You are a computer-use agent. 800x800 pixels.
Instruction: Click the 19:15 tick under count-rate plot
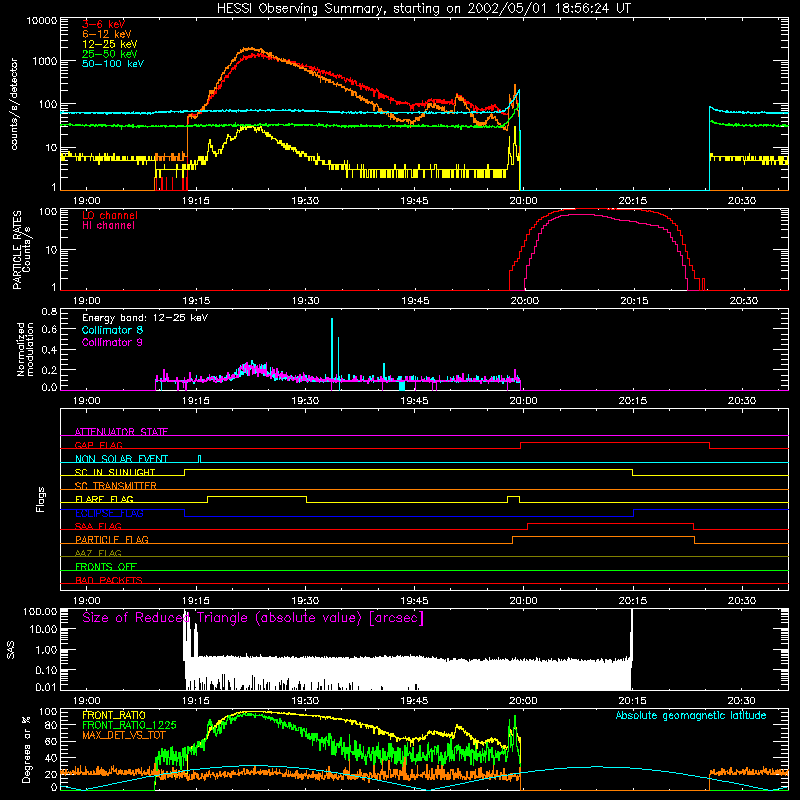pyautogui.click(x=196, y=201)
